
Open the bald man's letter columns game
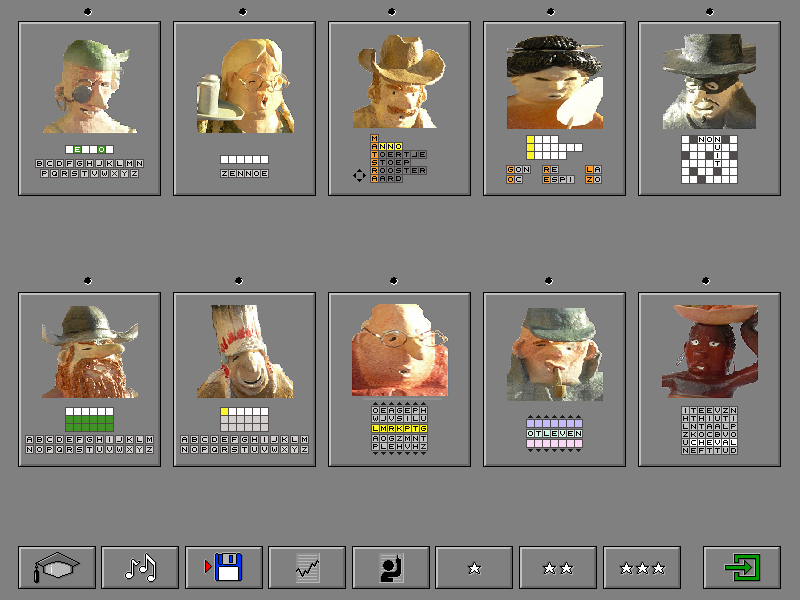tap(399, 379)
